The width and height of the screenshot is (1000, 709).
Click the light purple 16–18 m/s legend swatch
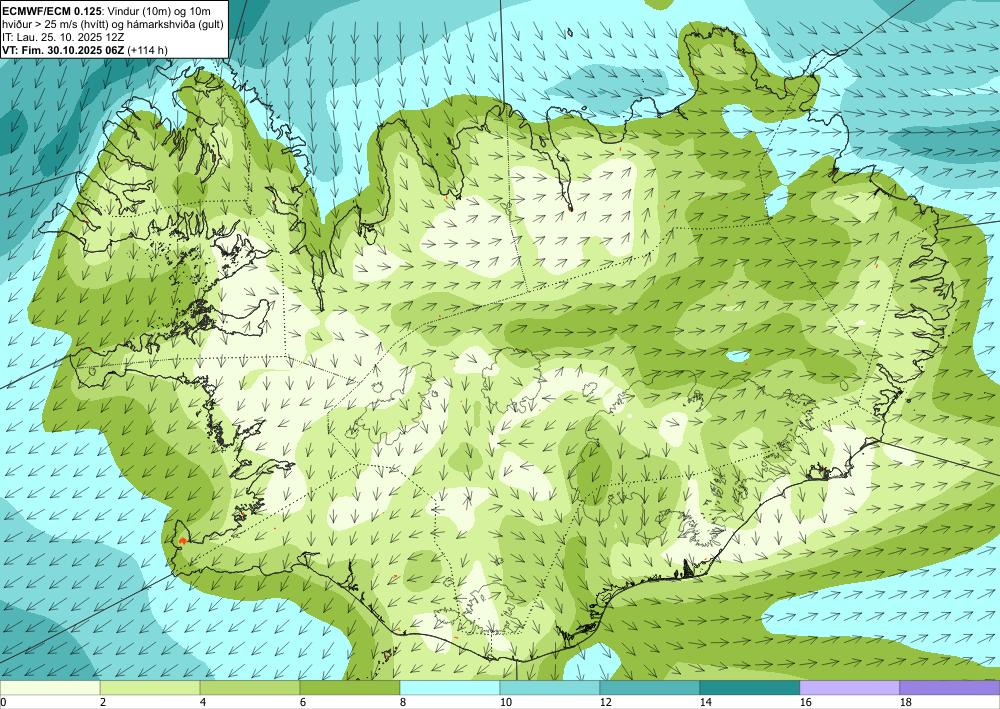point(849,687)
